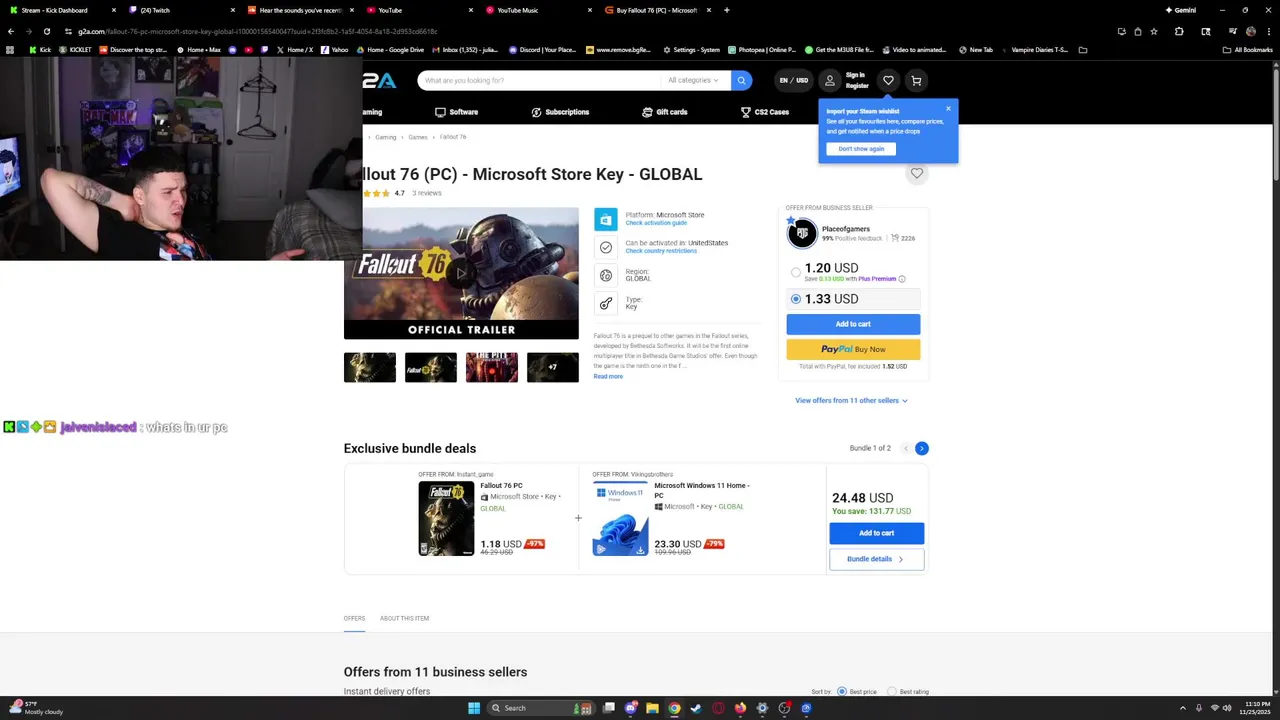Image resolution: width=1280 pixels, height=720 pixels.
Task: Click the Plus Premium info icon
Action: click(902, 279)
